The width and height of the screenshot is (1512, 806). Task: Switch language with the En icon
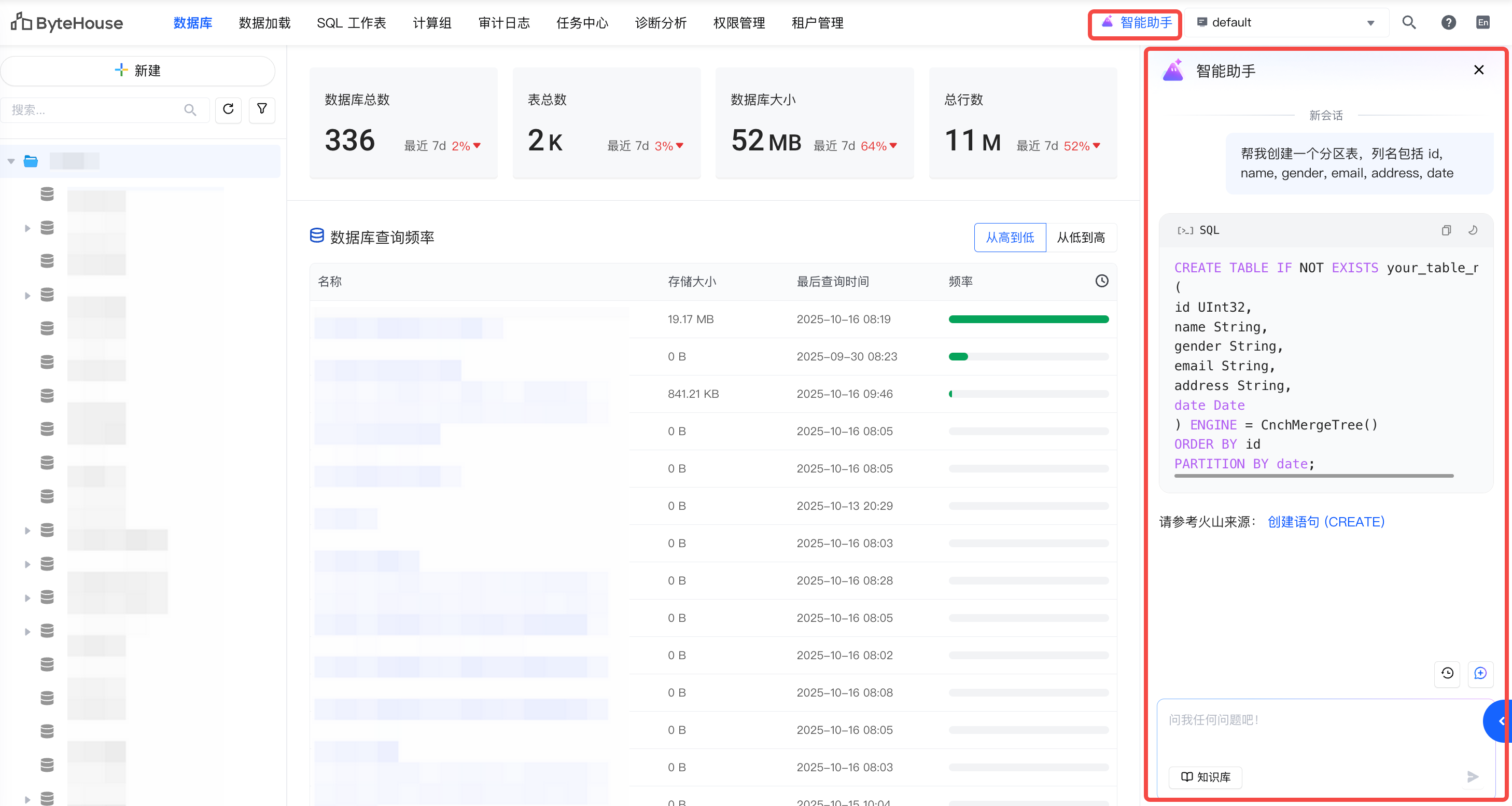1482,22
